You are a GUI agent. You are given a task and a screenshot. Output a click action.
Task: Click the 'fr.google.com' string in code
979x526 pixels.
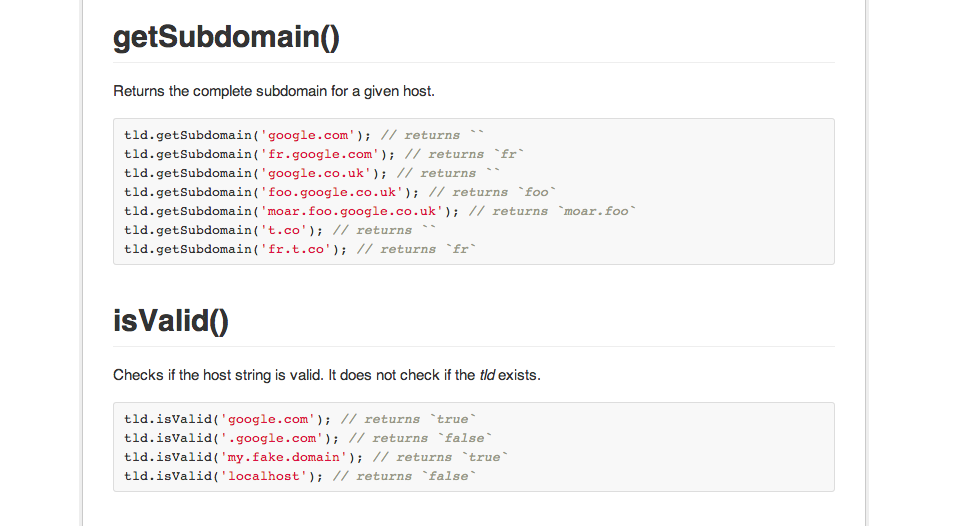pos(320,154)
